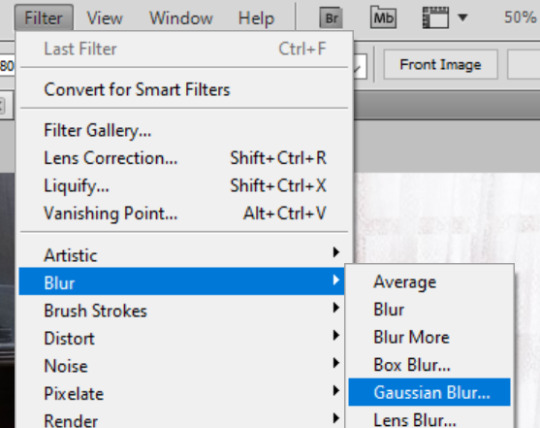This screenshot has width=540, height=428.
Task: Open the View Extras dropdown arrow
Action: [463, 17]
